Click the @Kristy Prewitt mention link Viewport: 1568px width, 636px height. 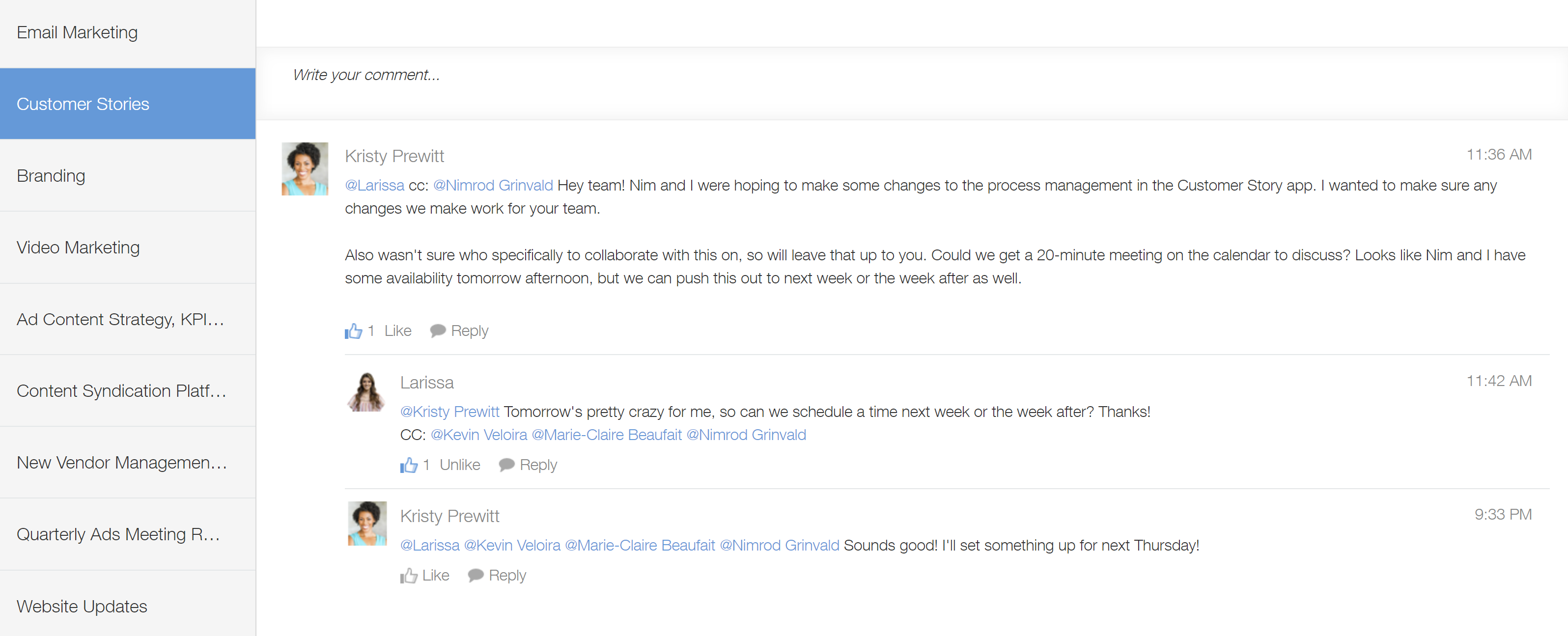pyautogui.click(x=450, y=412)
